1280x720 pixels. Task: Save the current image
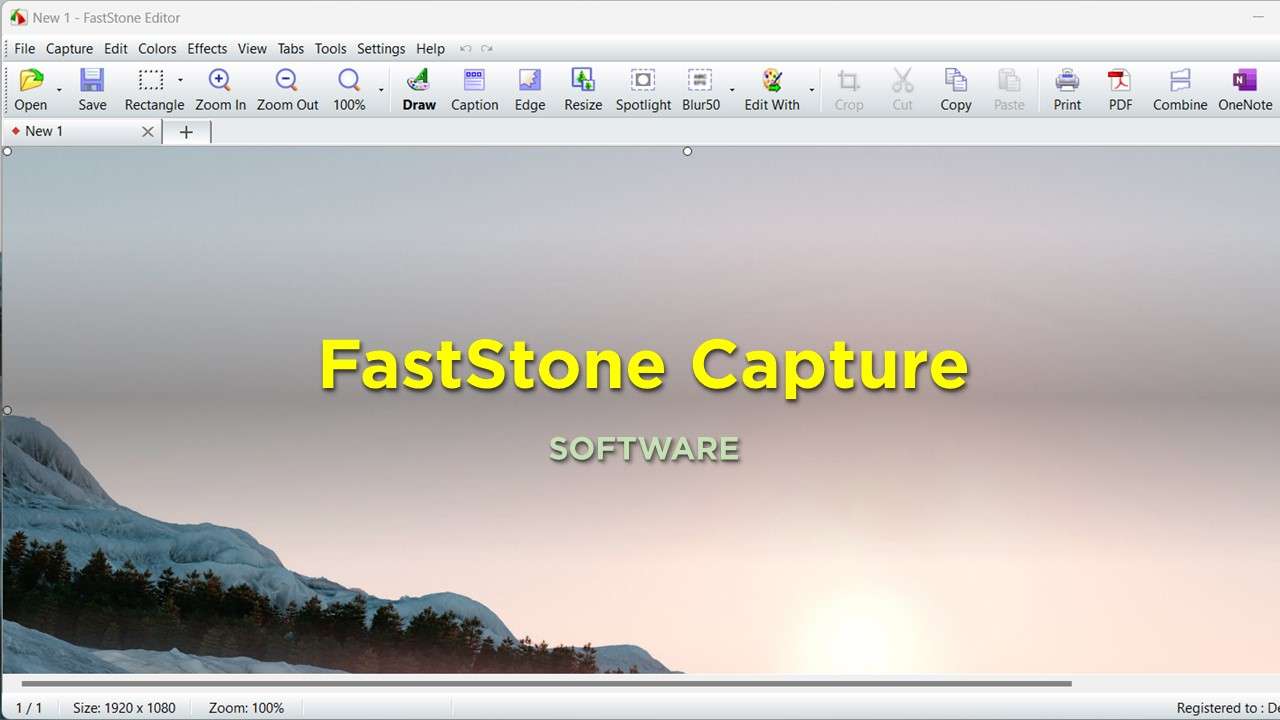pos(92,89)
